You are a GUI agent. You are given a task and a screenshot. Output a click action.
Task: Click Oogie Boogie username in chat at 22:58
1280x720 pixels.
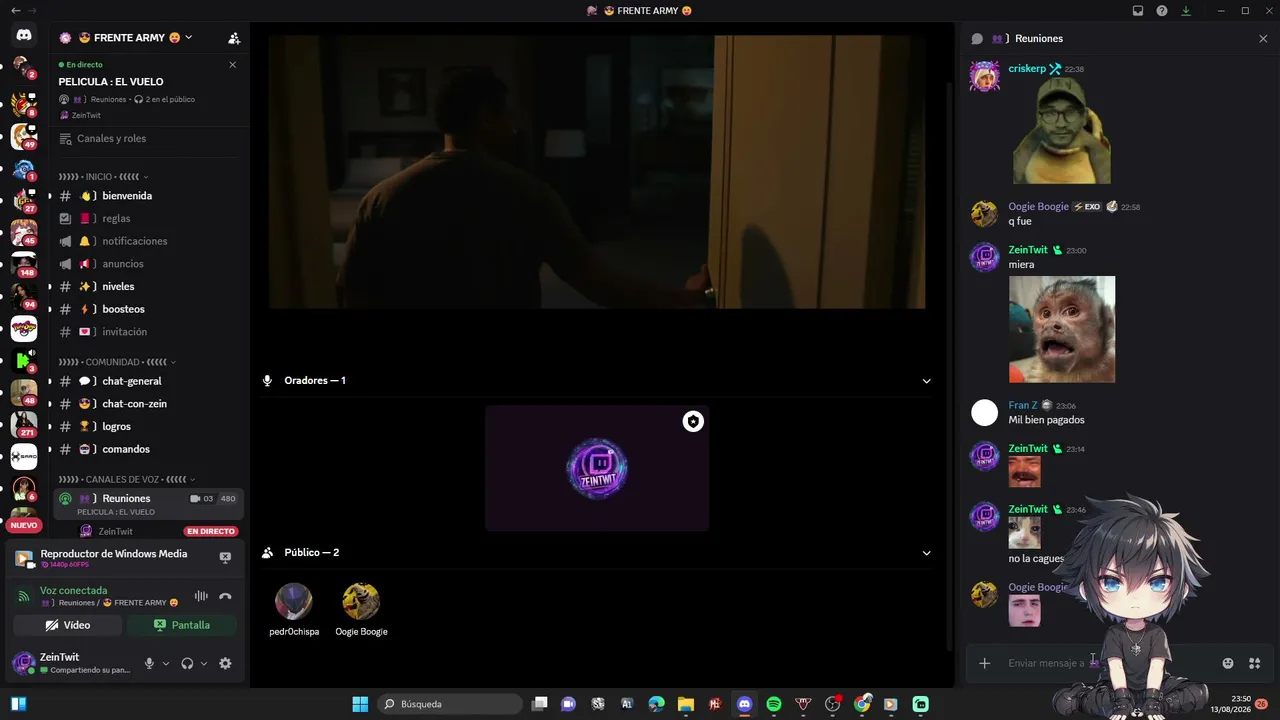(1038, 207)
